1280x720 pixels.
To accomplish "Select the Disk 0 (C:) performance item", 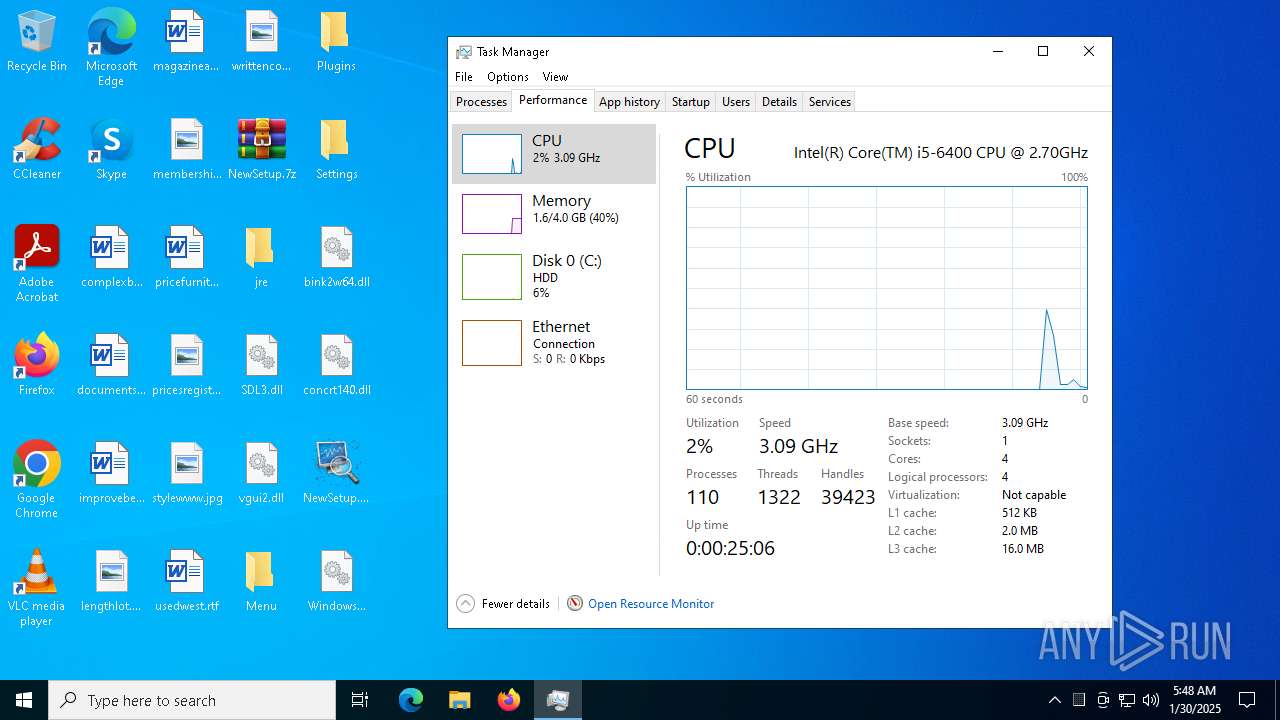I will pyautogui.click(x=554, y=276).
